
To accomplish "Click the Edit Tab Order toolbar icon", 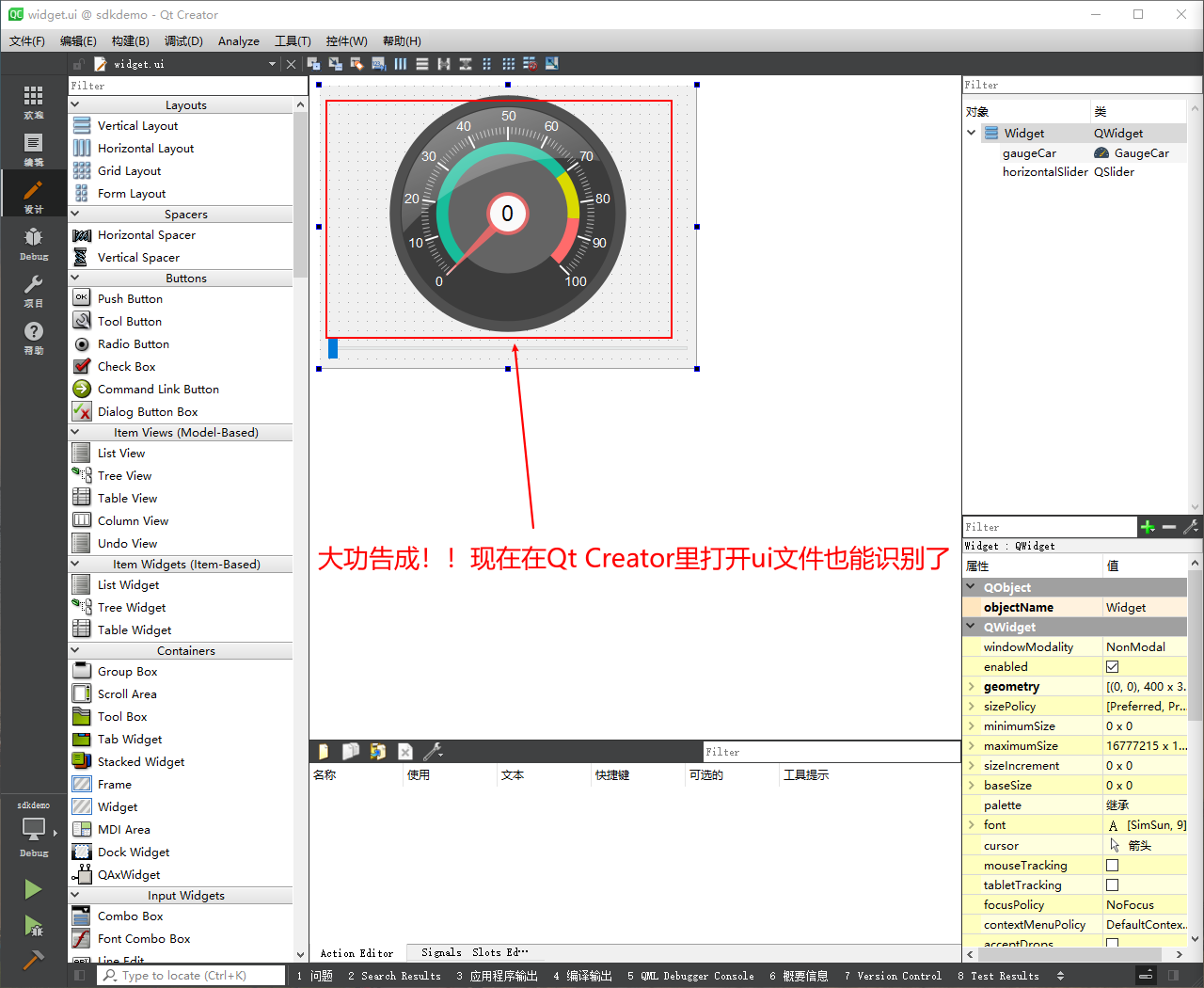I will point(378,63).
